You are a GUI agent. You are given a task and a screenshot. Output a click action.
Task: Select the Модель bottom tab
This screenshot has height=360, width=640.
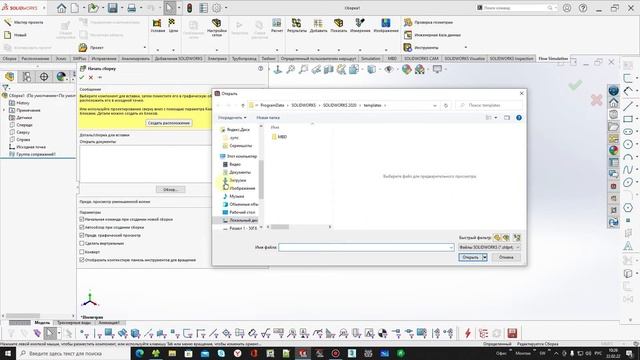42,322
